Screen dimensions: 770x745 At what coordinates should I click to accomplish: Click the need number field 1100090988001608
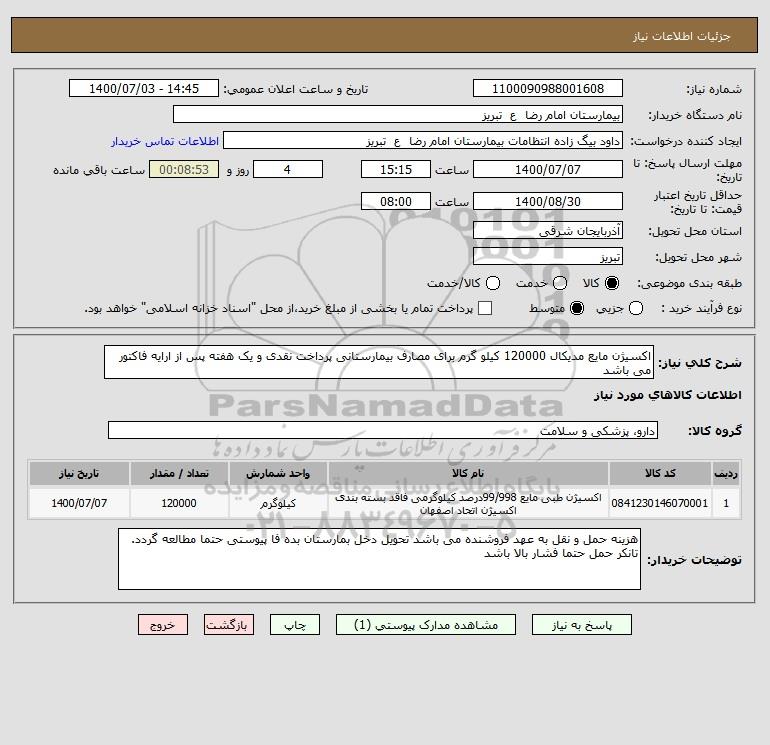[548, 88]
